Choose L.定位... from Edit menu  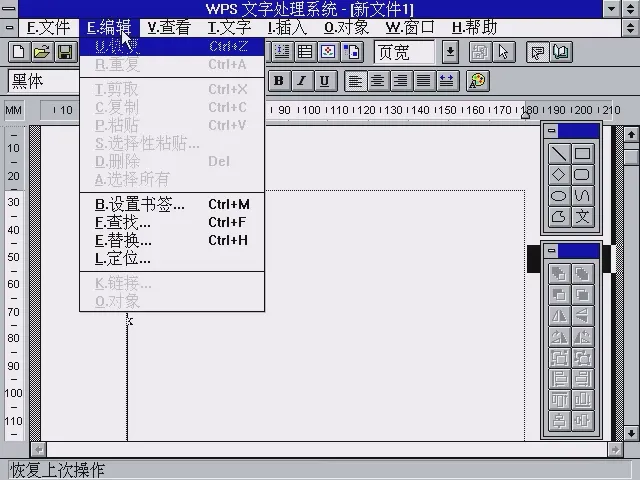(172, 258)
